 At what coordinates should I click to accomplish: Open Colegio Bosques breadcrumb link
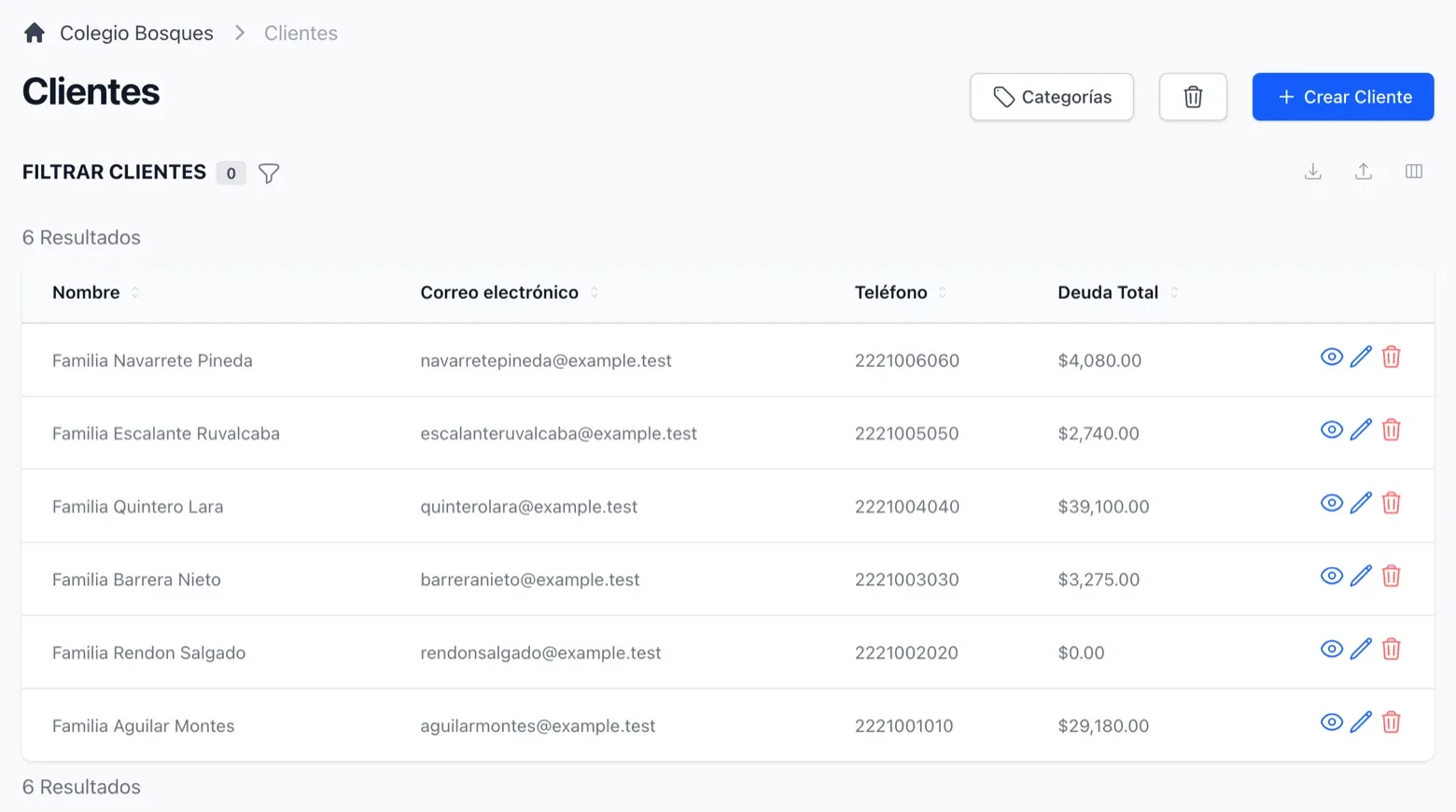tap(136, 34)
